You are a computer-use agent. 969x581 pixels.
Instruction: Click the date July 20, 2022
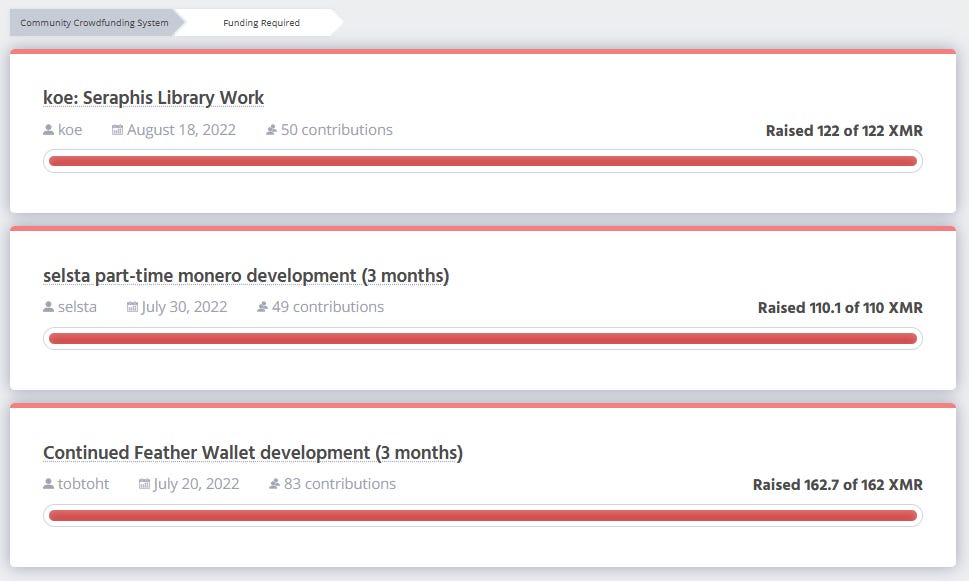(x=197, y=484)
